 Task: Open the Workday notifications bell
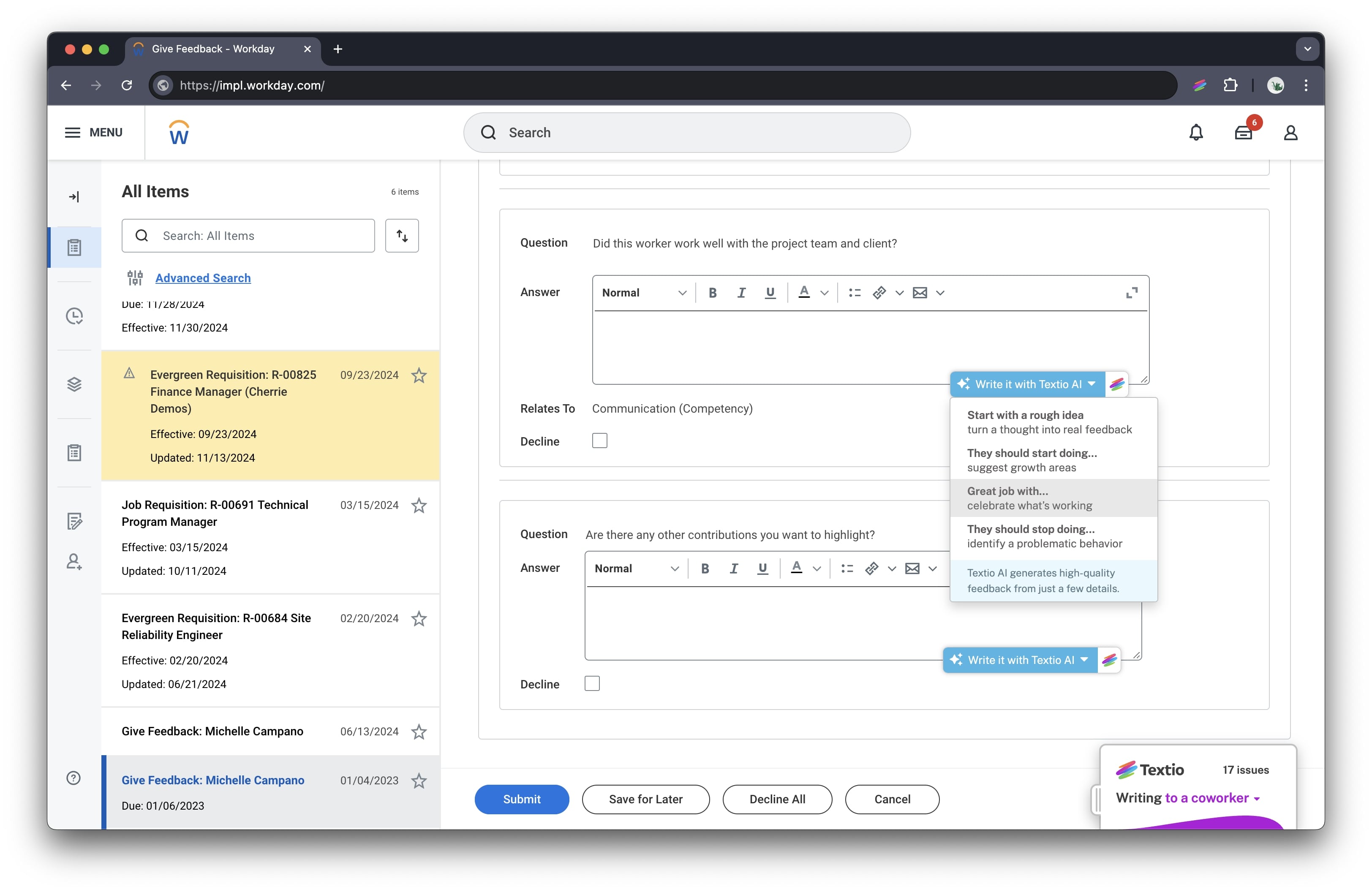click(1196, 133)
